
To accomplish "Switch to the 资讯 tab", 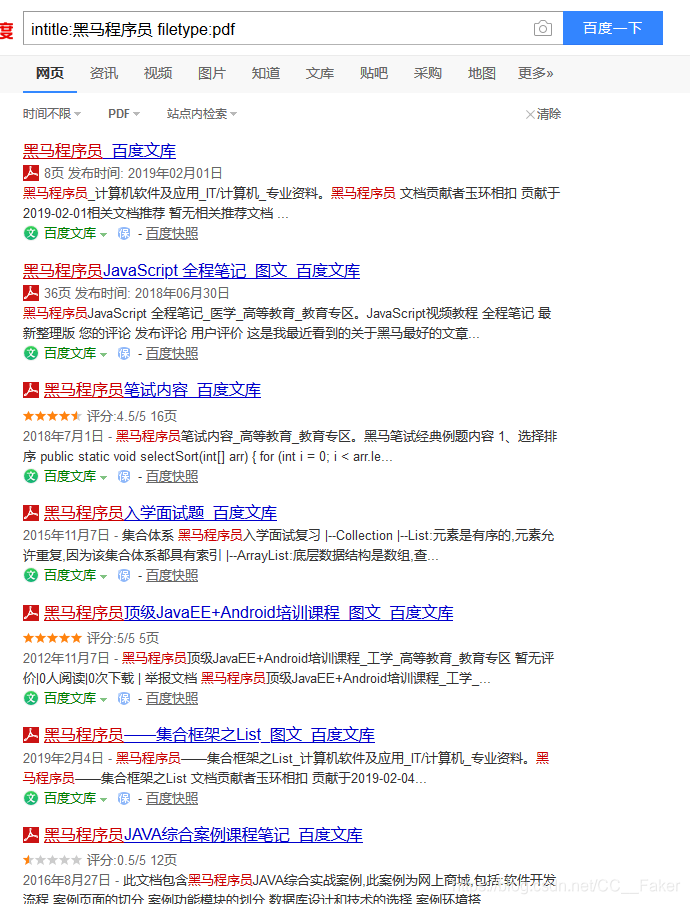I will (104, 73).
